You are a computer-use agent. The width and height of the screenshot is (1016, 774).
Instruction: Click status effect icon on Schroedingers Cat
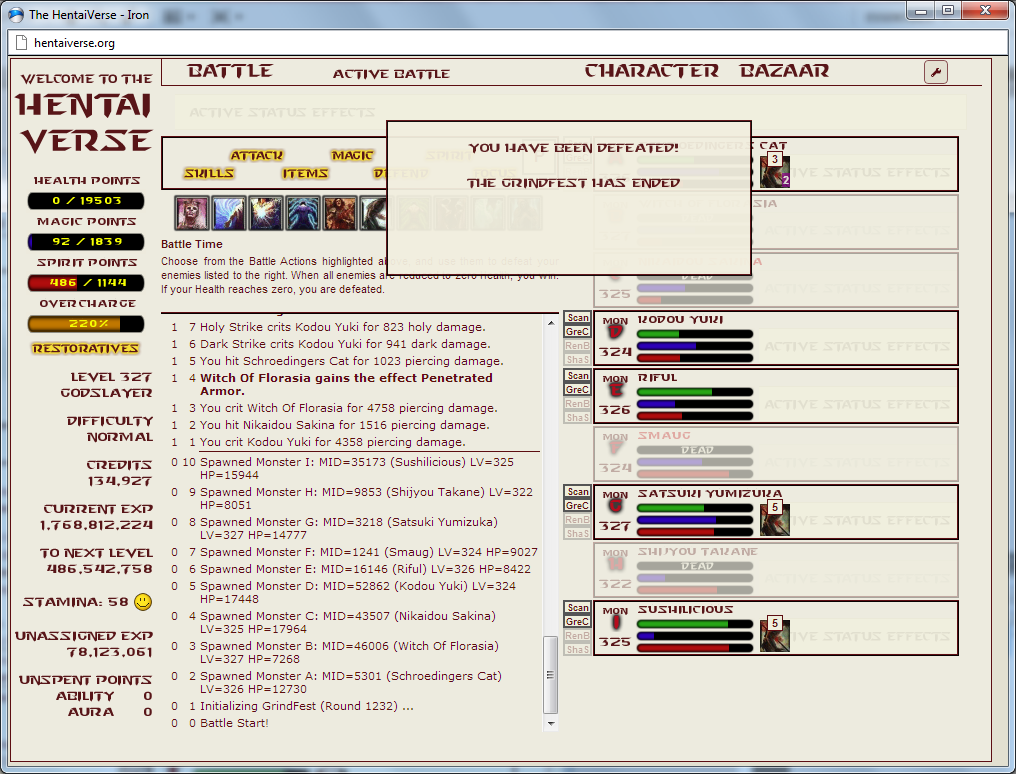coord(775,170)
